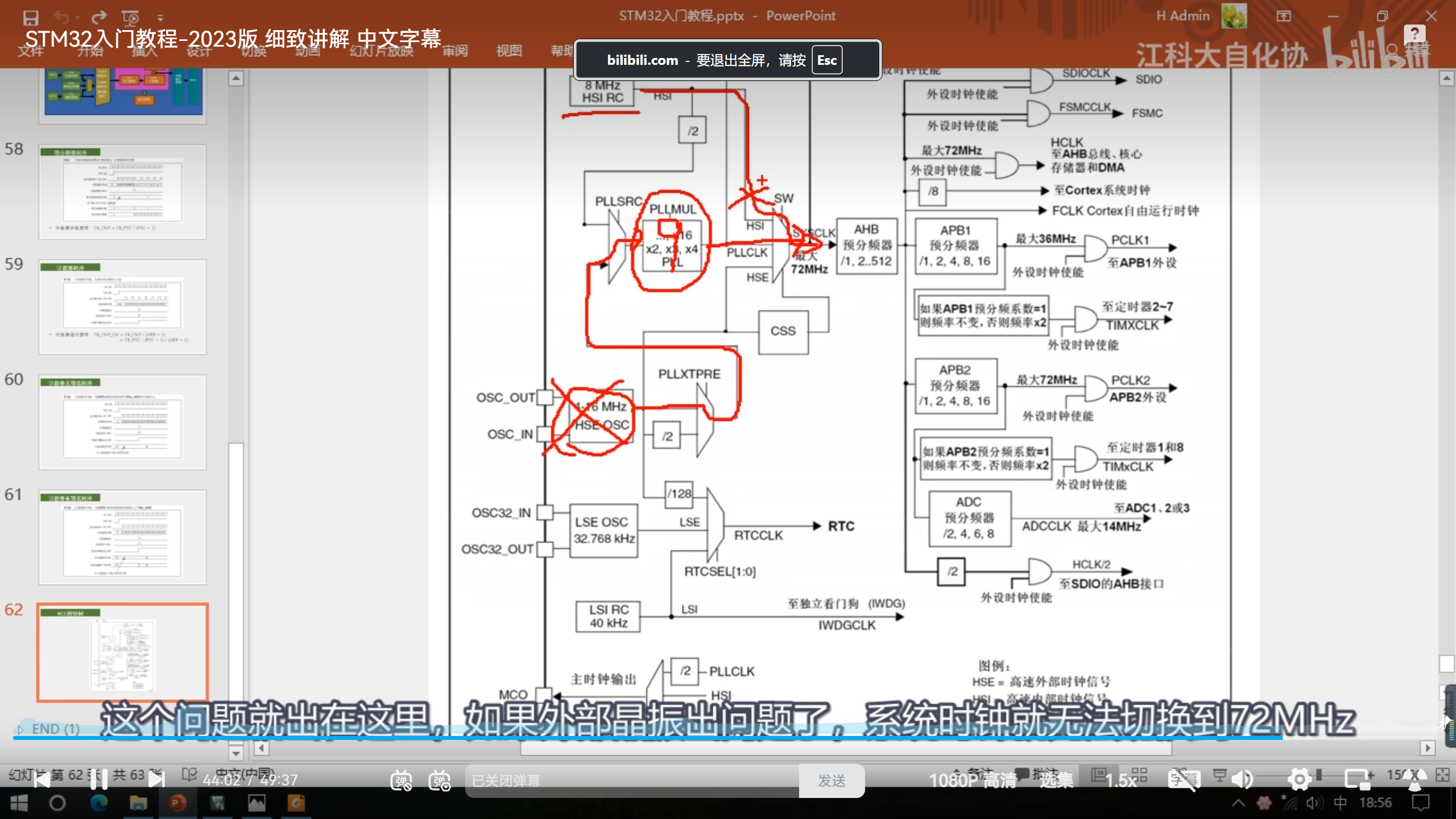Select slide 60 thumbnail

coord(122,422)
